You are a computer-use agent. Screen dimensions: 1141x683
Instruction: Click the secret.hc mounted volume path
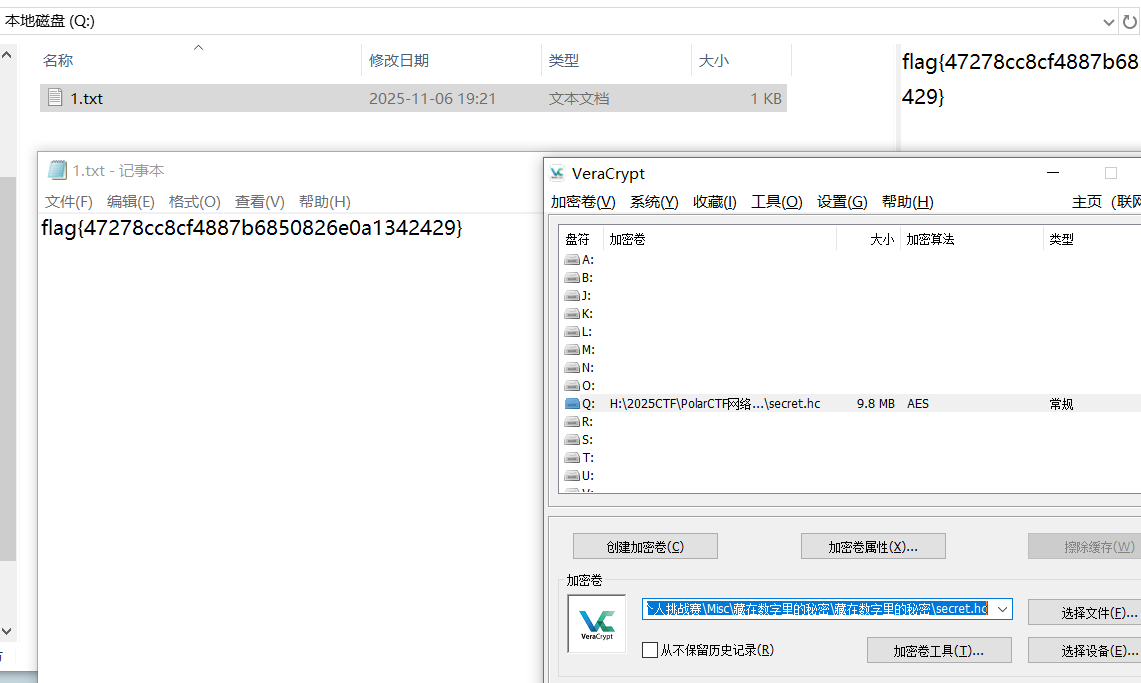[x=715, y=404]
